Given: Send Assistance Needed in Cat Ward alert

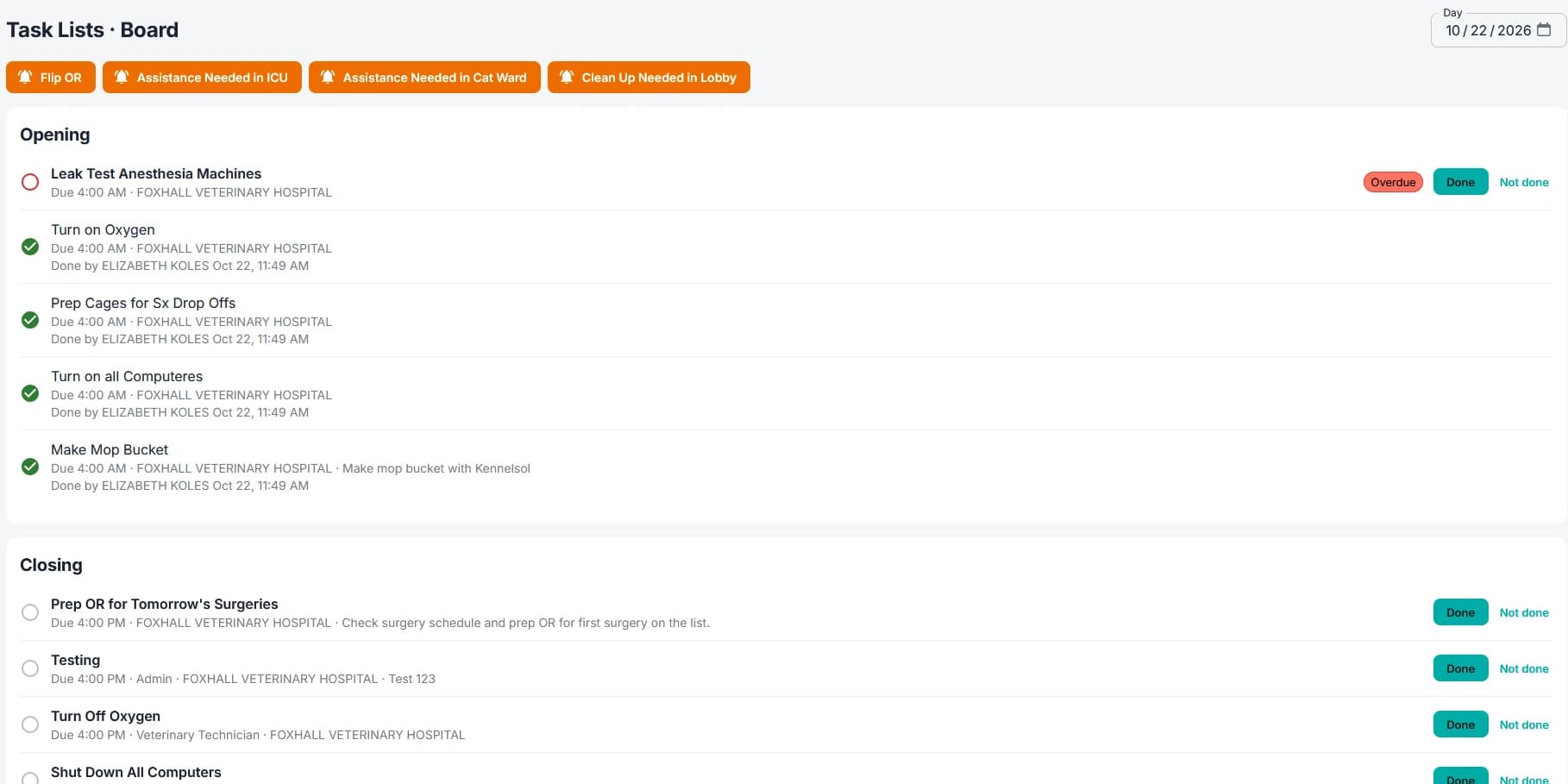Looking at the screenshot, I should pos(424,77).
